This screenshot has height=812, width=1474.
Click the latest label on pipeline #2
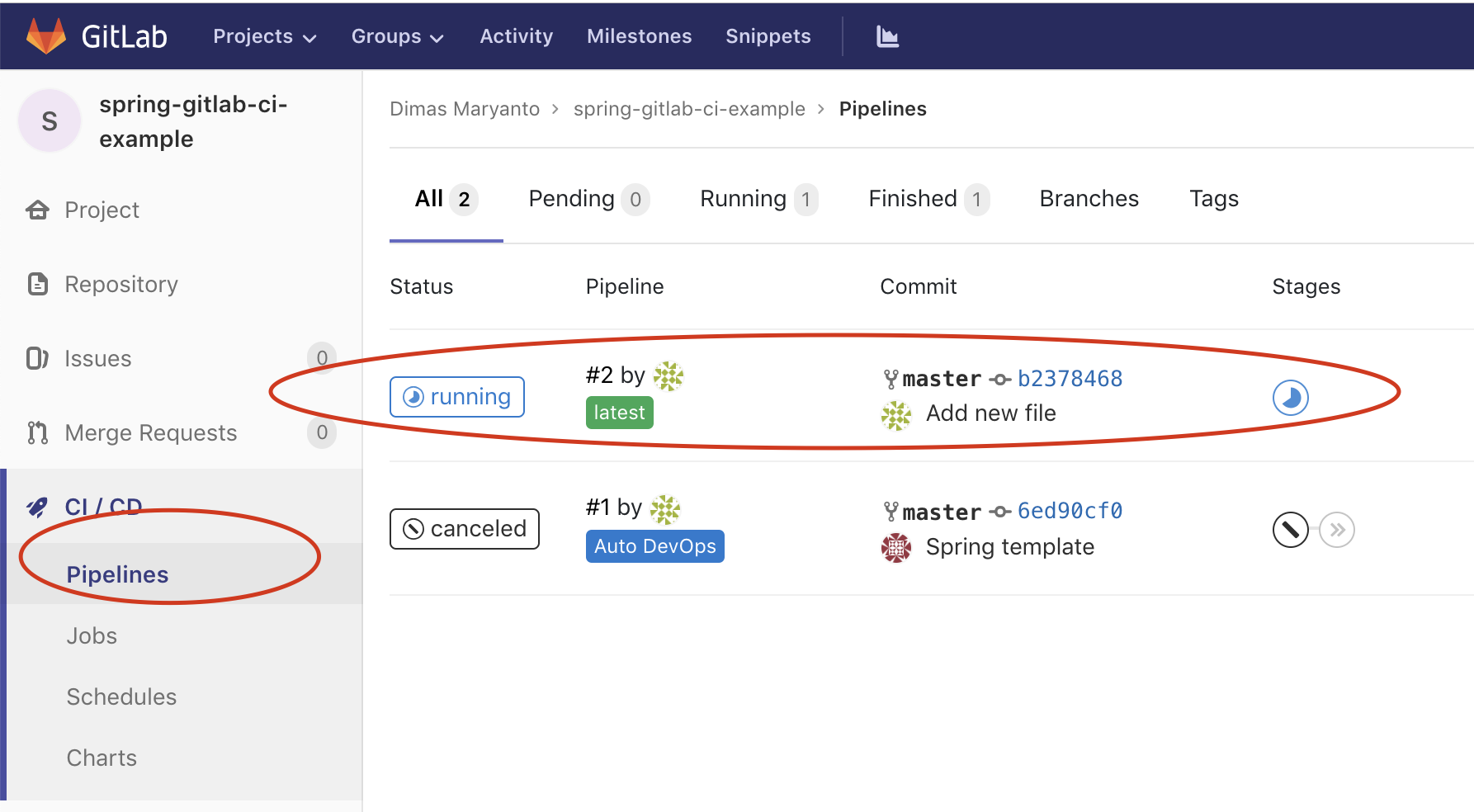click(x=620, y=413)
